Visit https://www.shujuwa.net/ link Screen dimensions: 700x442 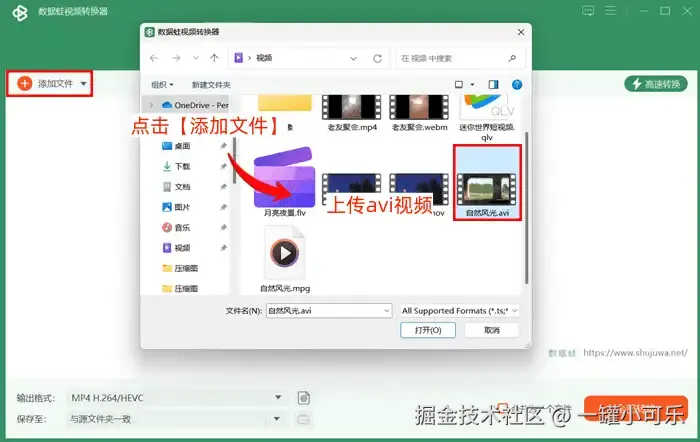coord(635,353)
